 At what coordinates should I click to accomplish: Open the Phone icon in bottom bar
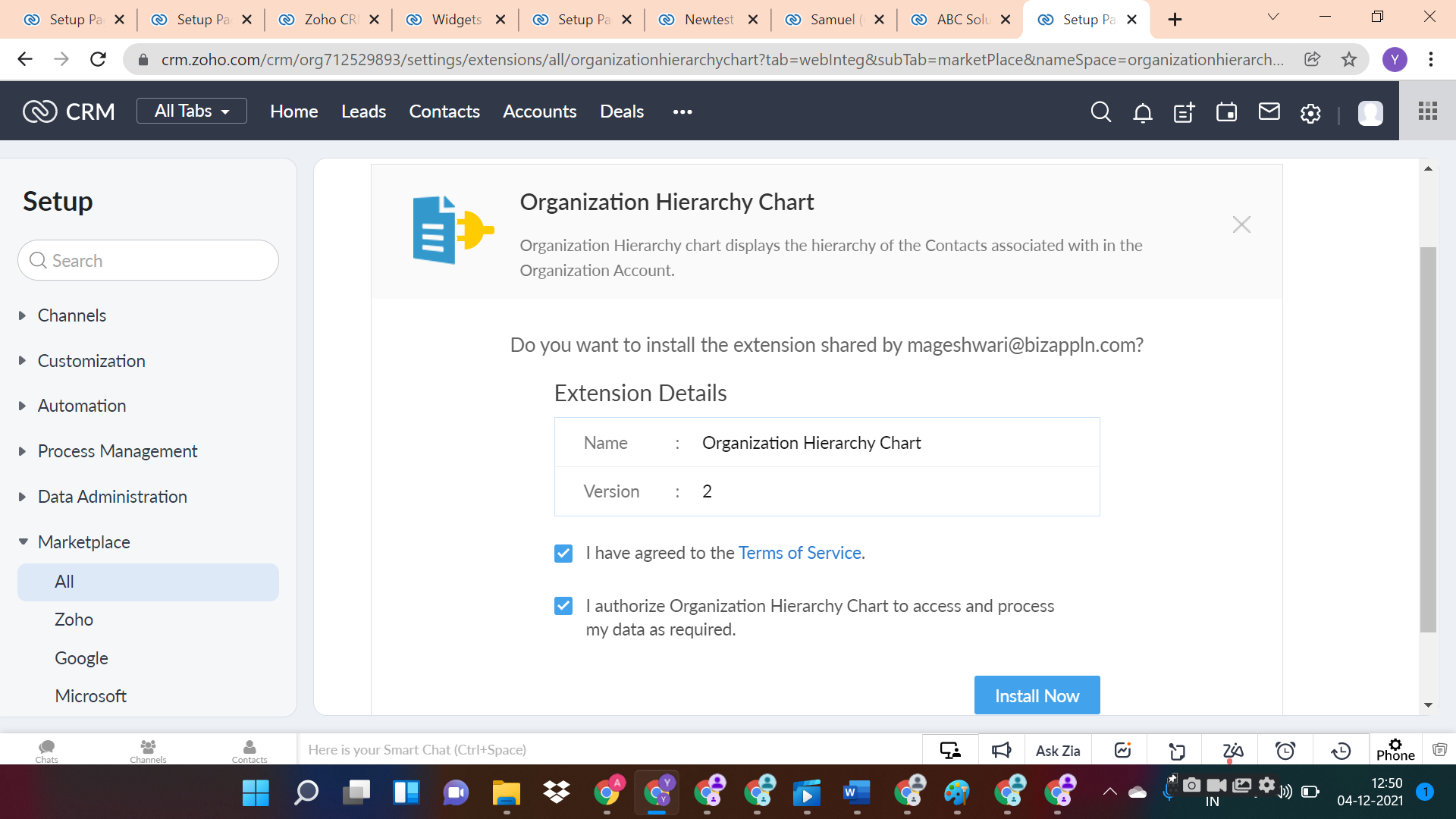tap(1395, 749)
